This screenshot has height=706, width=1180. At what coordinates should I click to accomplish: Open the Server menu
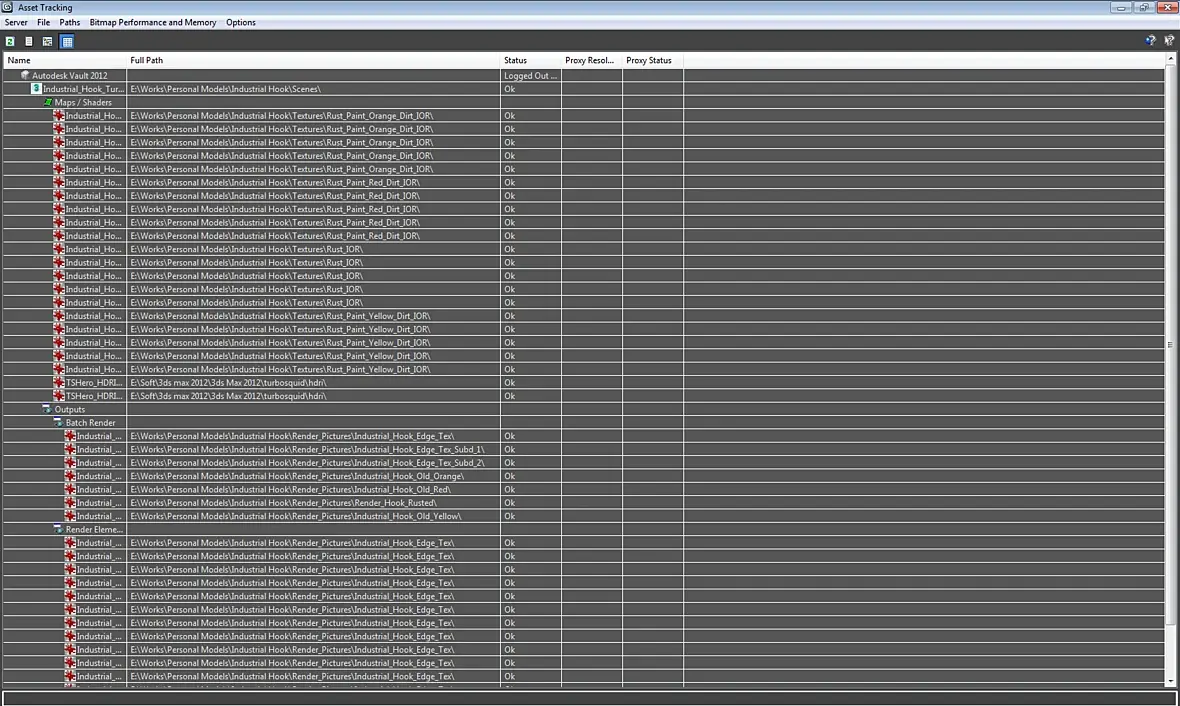16,23
